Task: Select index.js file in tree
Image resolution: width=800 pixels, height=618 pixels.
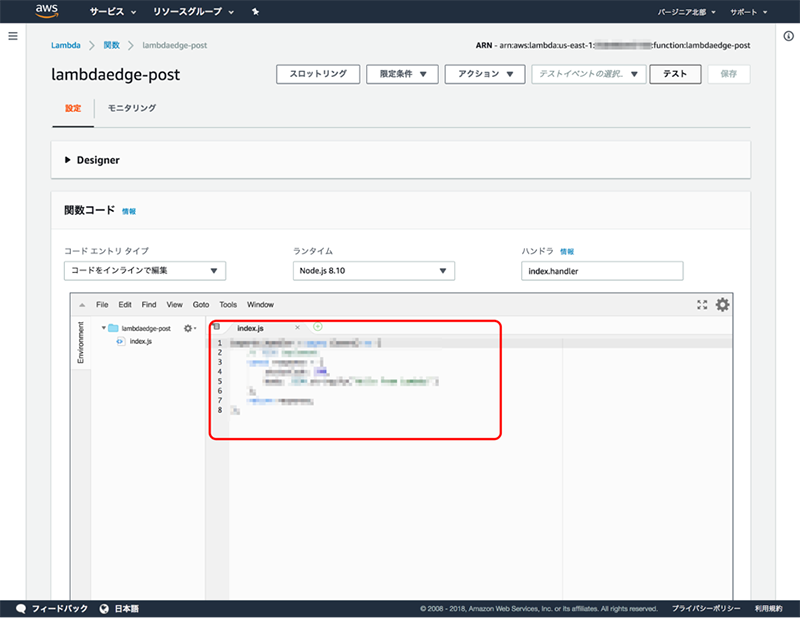Action: [140, 341]
